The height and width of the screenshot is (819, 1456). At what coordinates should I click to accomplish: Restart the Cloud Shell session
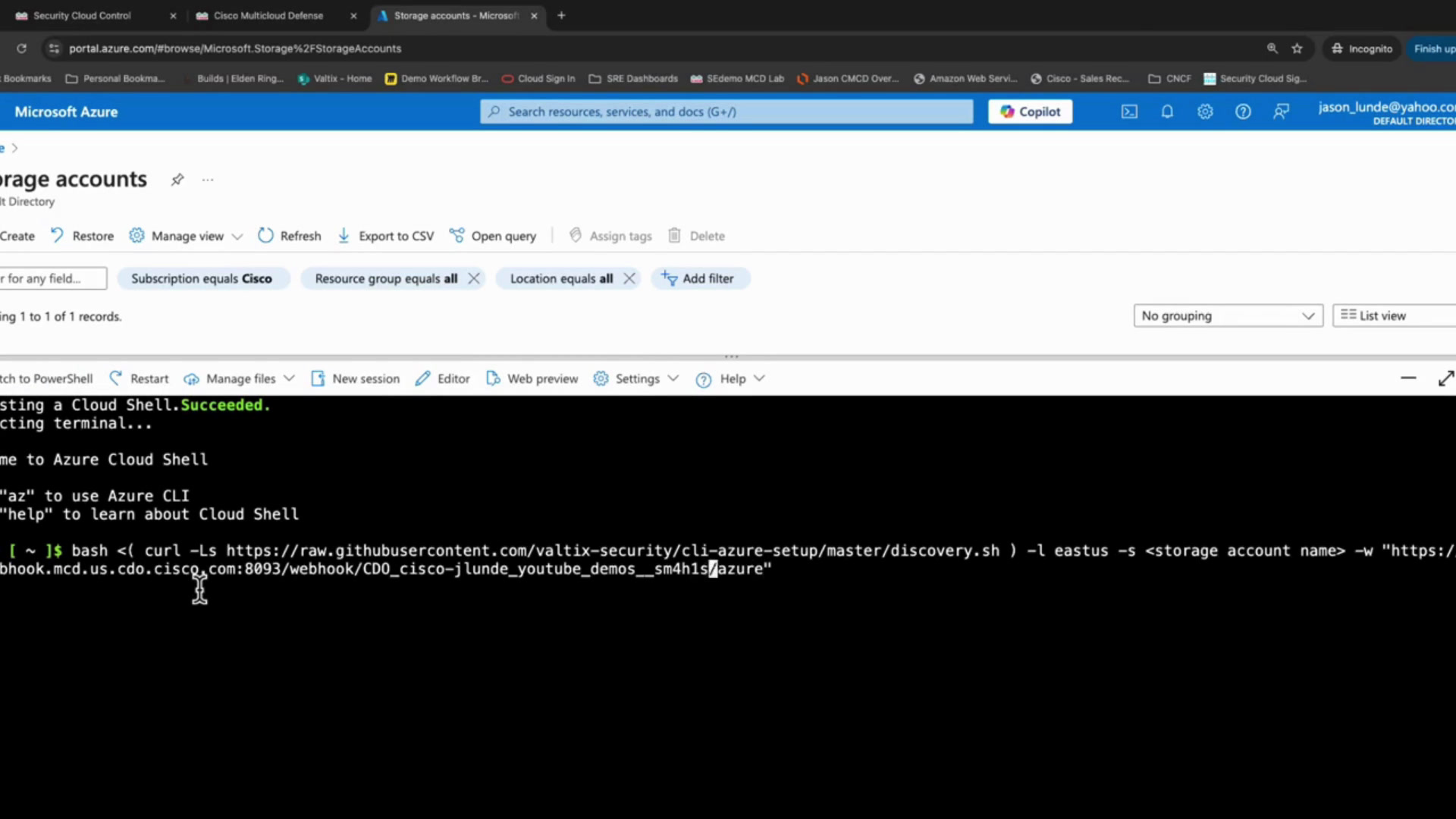(139, 378)
